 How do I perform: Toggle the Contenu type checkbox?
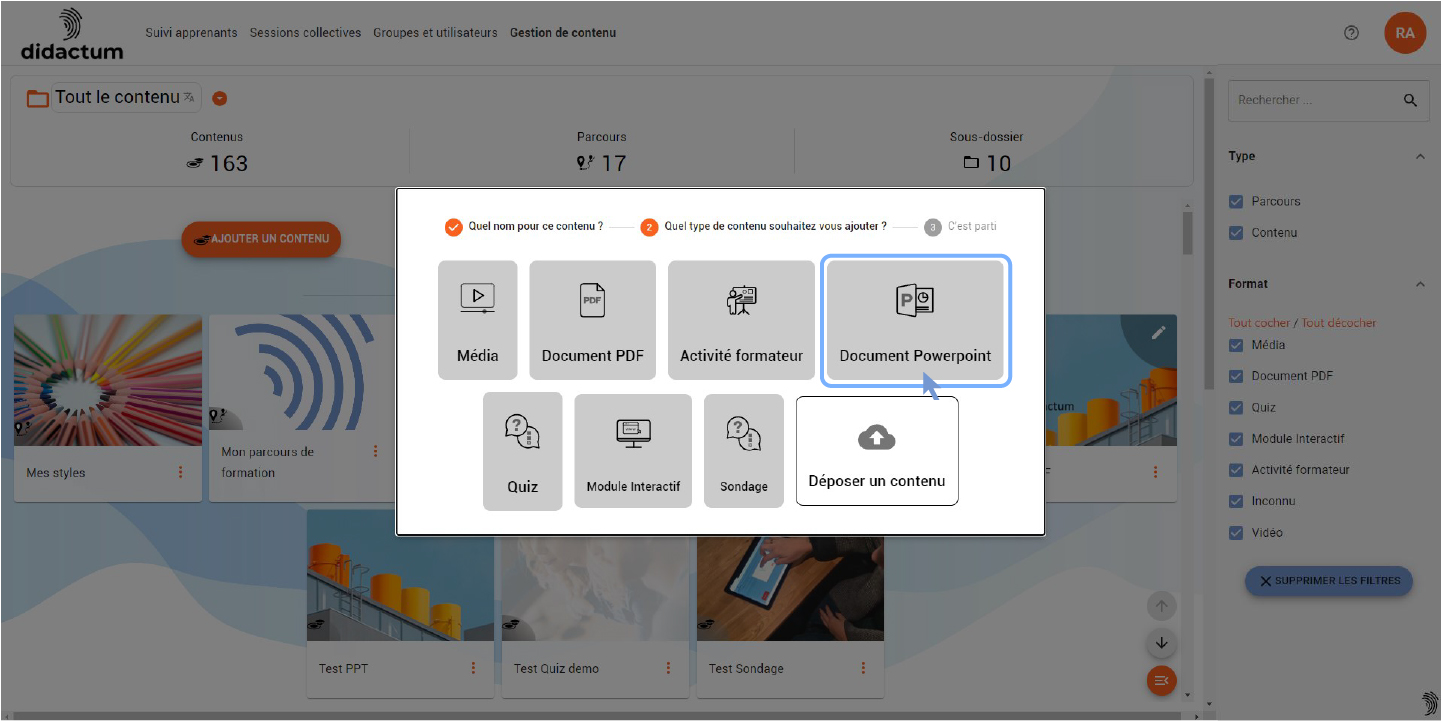tap(1236, 233)
